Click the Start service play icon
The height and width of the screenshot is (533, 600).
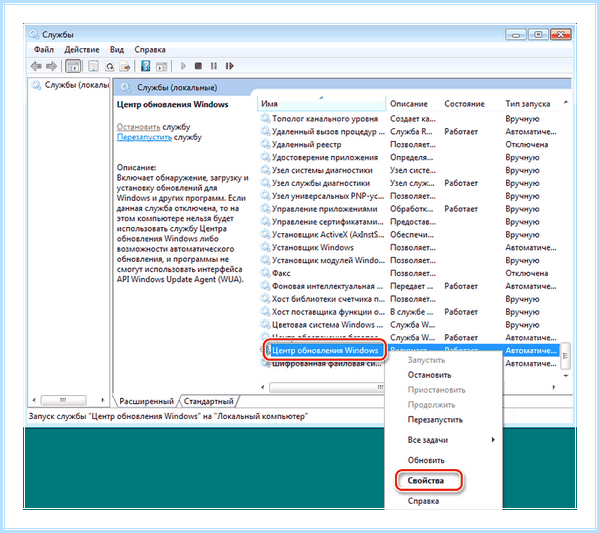pos(183,66)
